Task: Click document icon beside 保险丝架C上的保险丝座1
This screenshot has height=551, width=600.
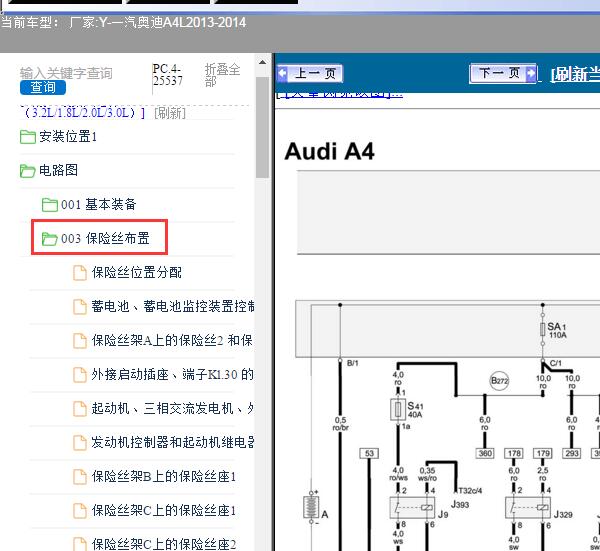Action: [80, 511]
